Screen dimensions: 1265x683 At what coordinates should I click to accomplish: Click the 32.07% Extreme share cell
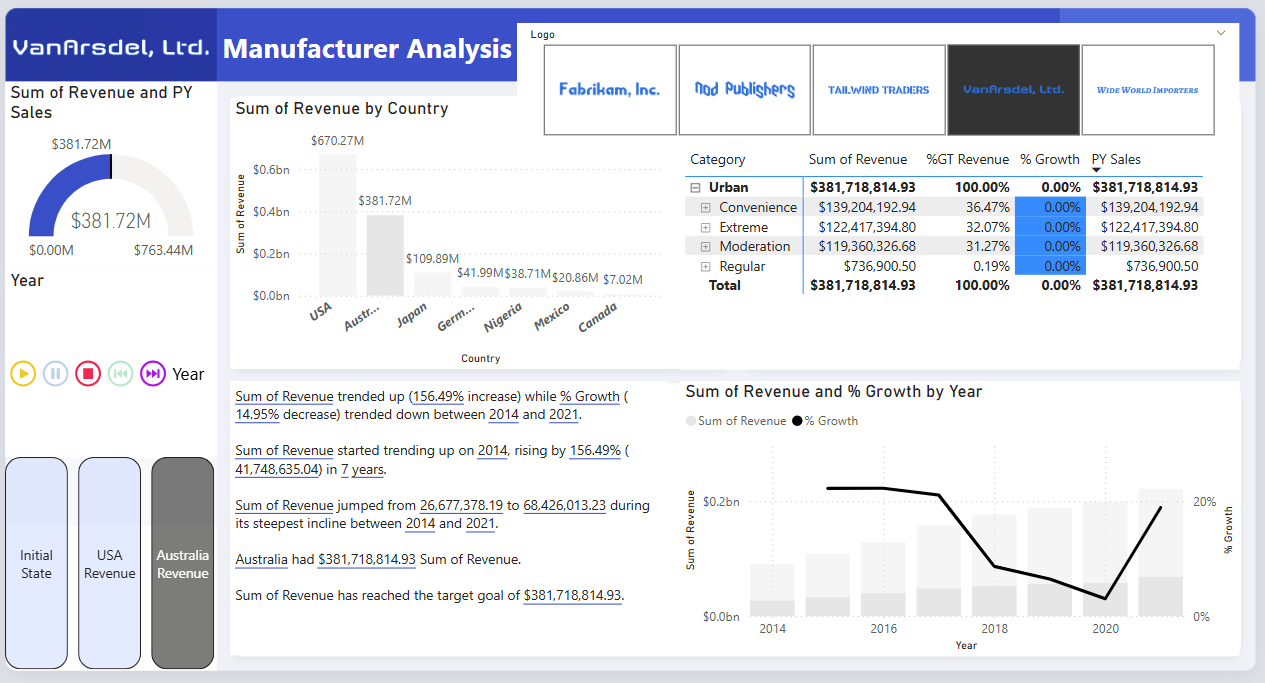[x=987, y=228]
